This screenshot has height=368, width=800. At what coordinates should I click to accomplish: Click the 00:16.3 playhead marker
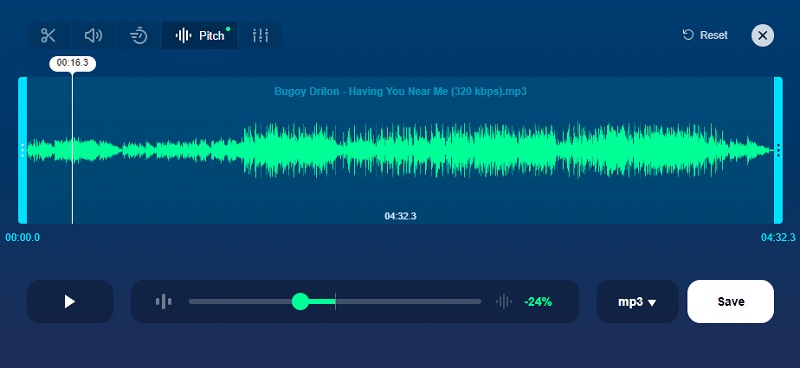click(x=72, y=63)
